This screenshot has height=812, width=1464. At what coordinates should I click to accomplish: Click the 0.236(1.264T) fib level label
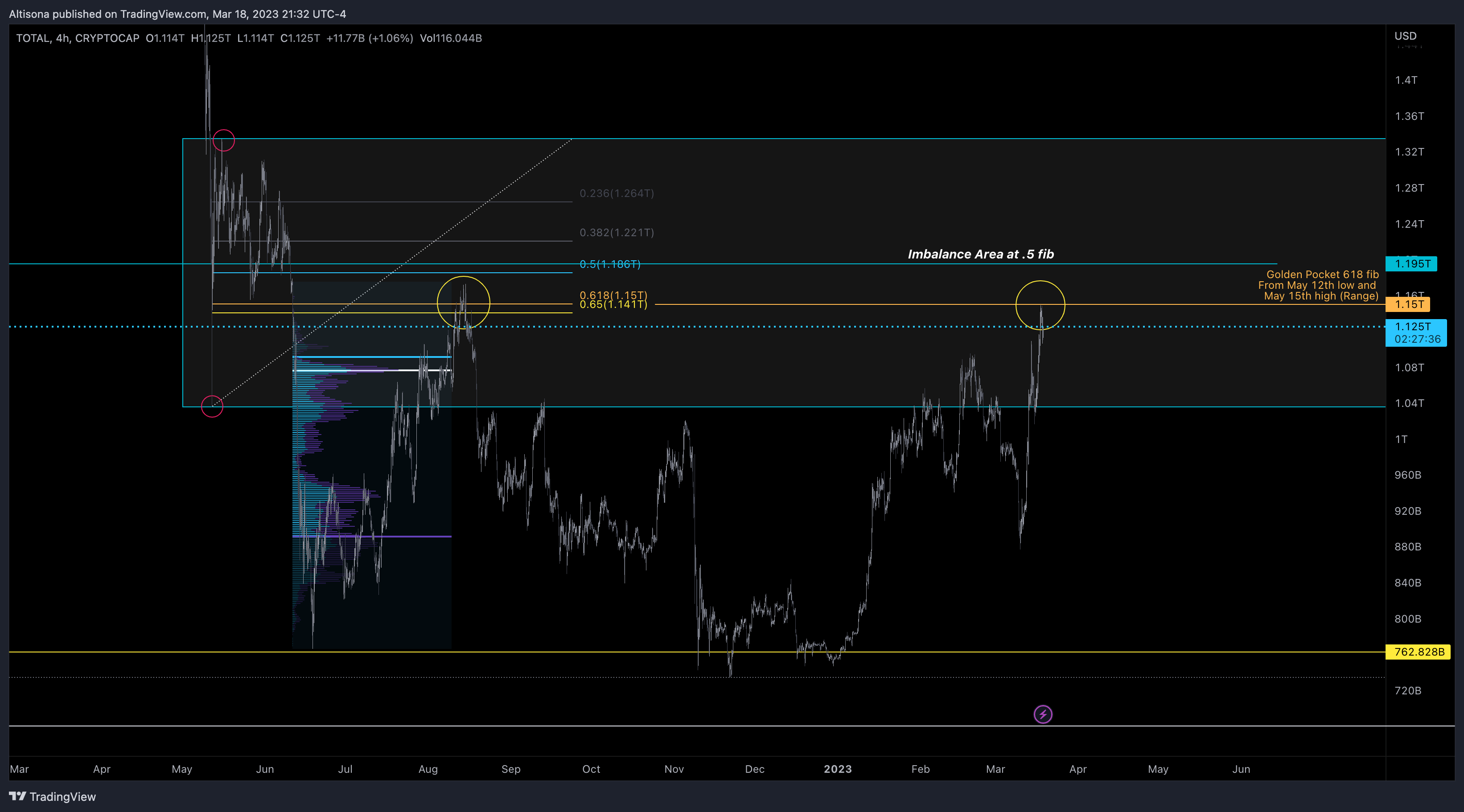click(617, 193)
